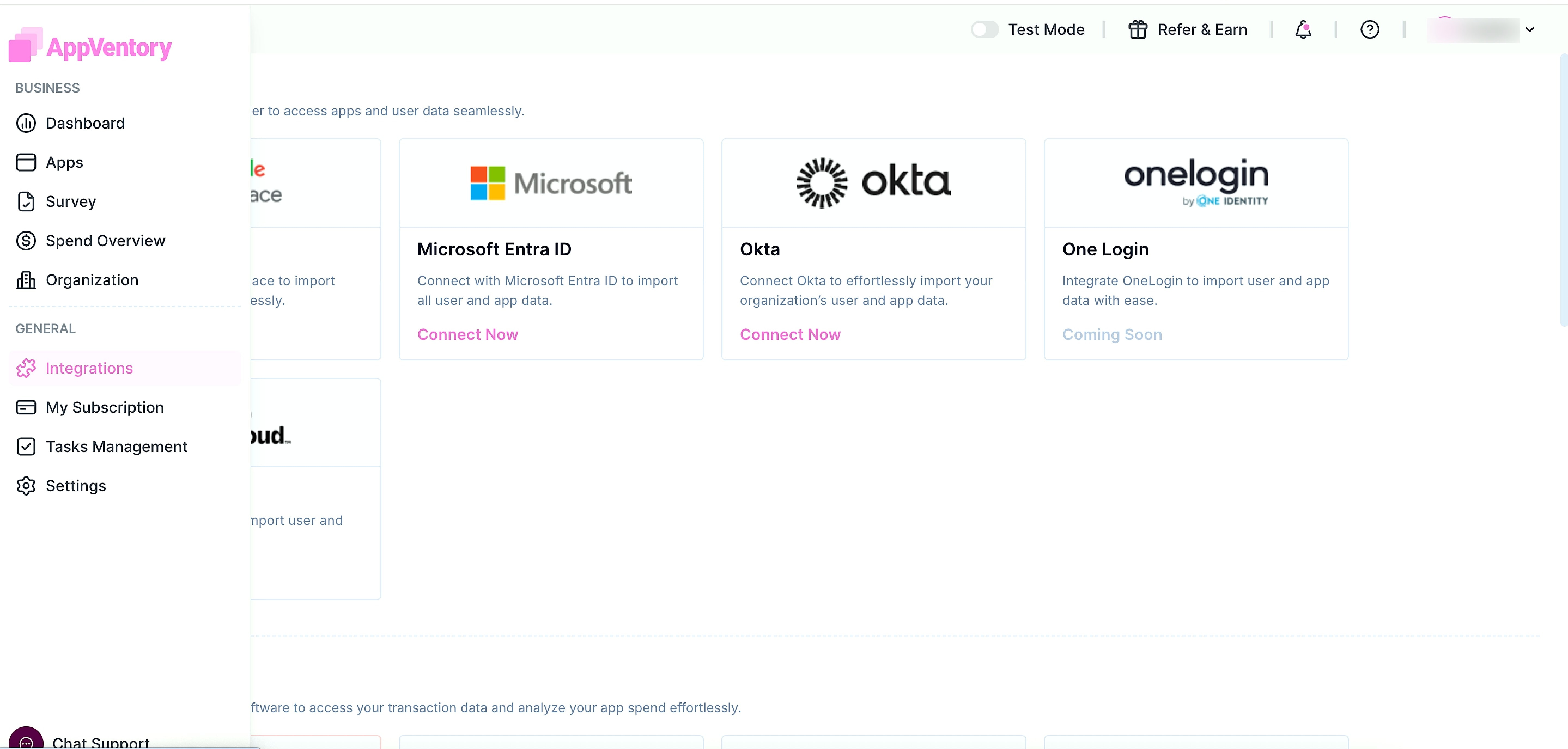Click the Microsoft Entra ID card title

point(494,249)
